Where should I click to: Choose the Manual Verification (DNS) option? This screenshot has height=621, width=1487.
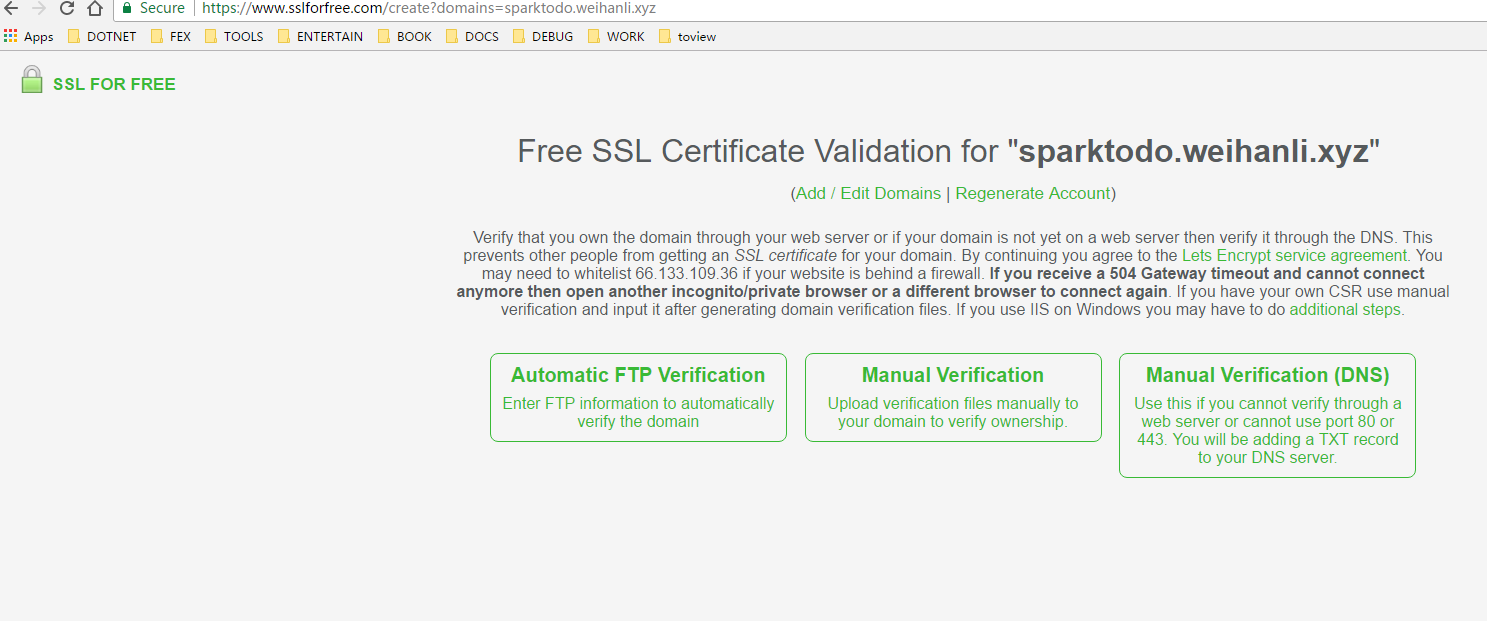coord(1267,415)
